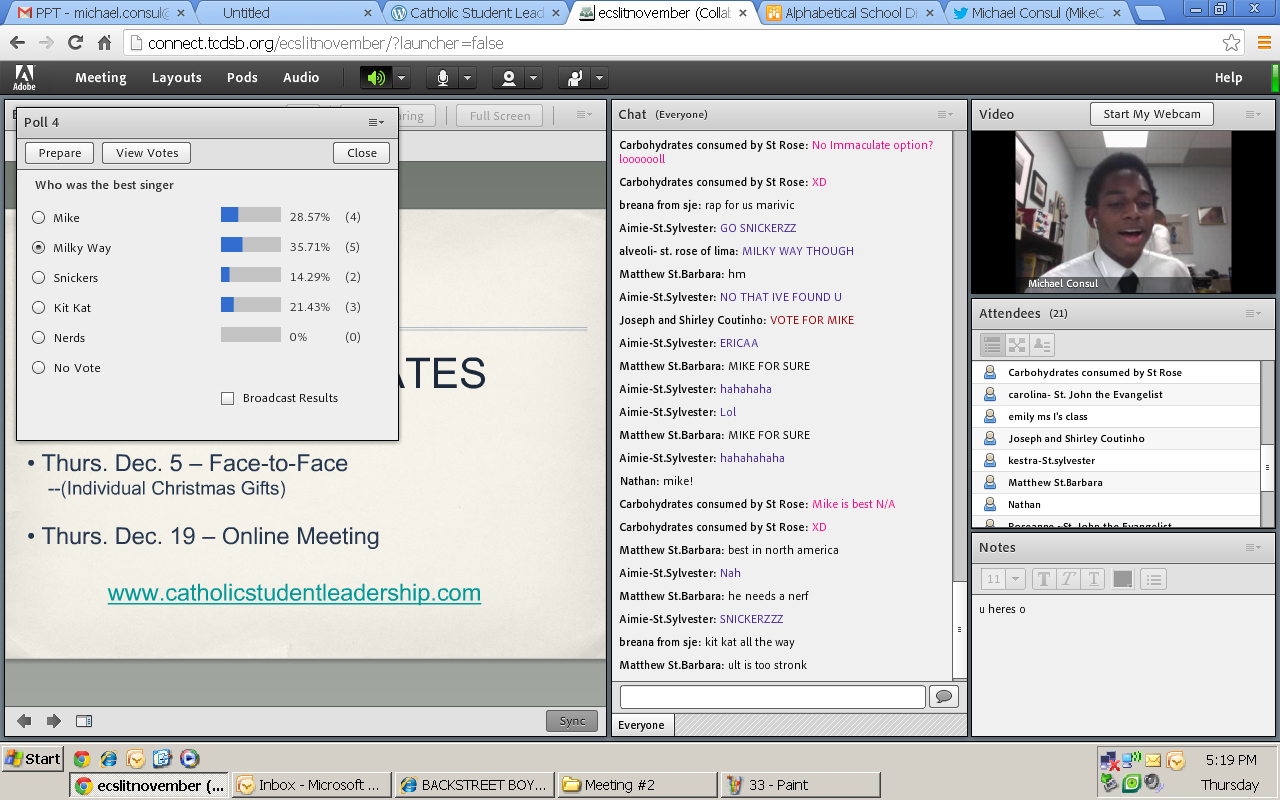Viewport: 1280px width, 800px height.
Task: Choose the Kit Kat radio button
Action: click(x=39, y=308)
